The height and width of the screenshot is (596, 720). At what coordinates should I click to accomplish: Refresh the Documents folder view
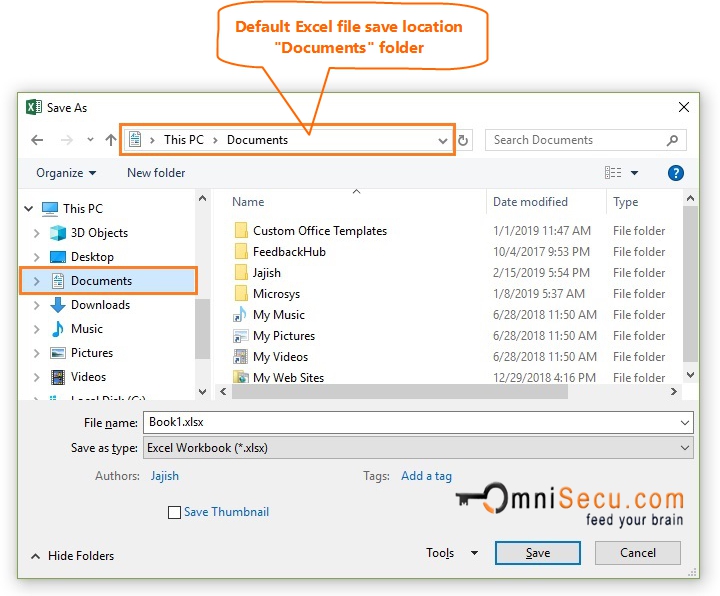pos(463,140)
